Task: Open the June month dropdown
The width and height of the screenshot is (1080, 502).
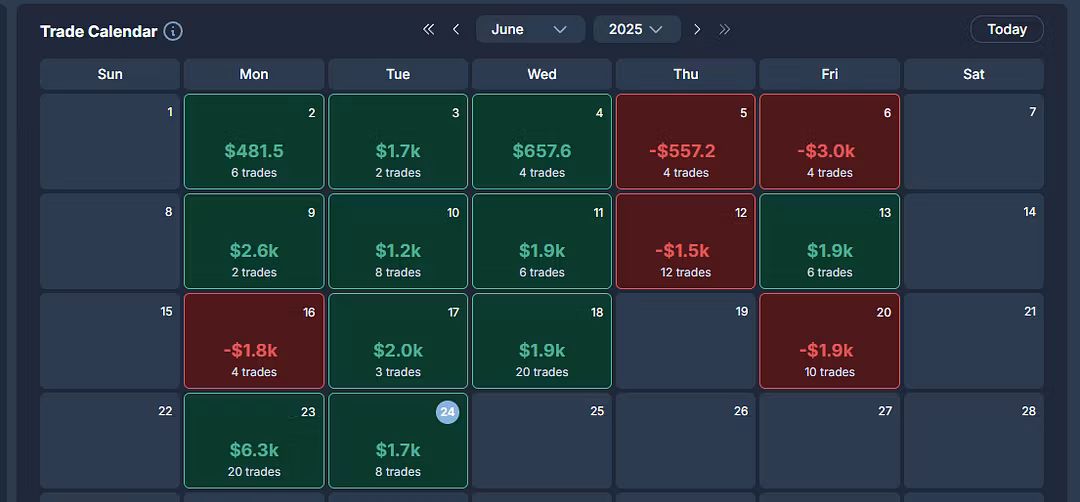Action: click(x=530, y=29)
